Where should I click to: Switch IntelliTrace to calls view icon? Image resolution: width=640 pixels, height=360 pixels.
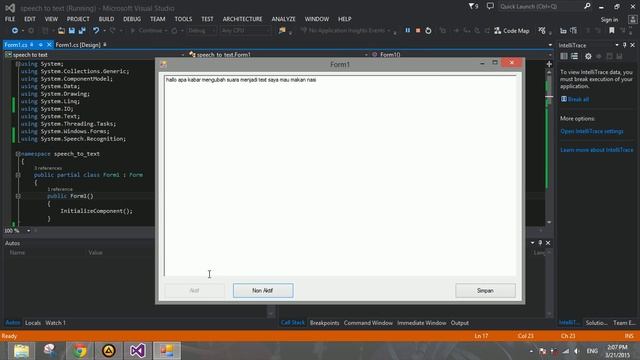[574, 56]
